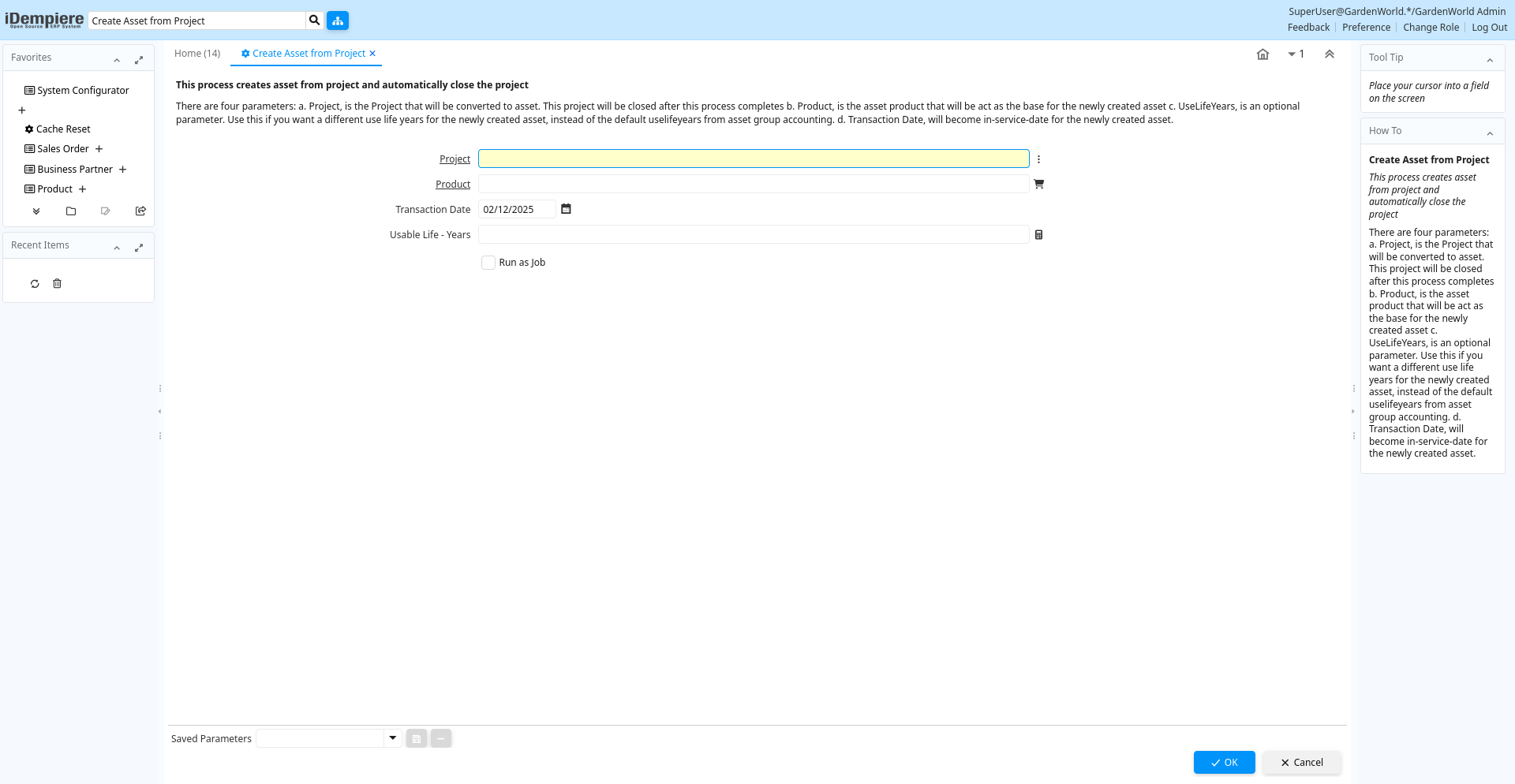Switch to the Home (14) tab

[x=197, y=54]
